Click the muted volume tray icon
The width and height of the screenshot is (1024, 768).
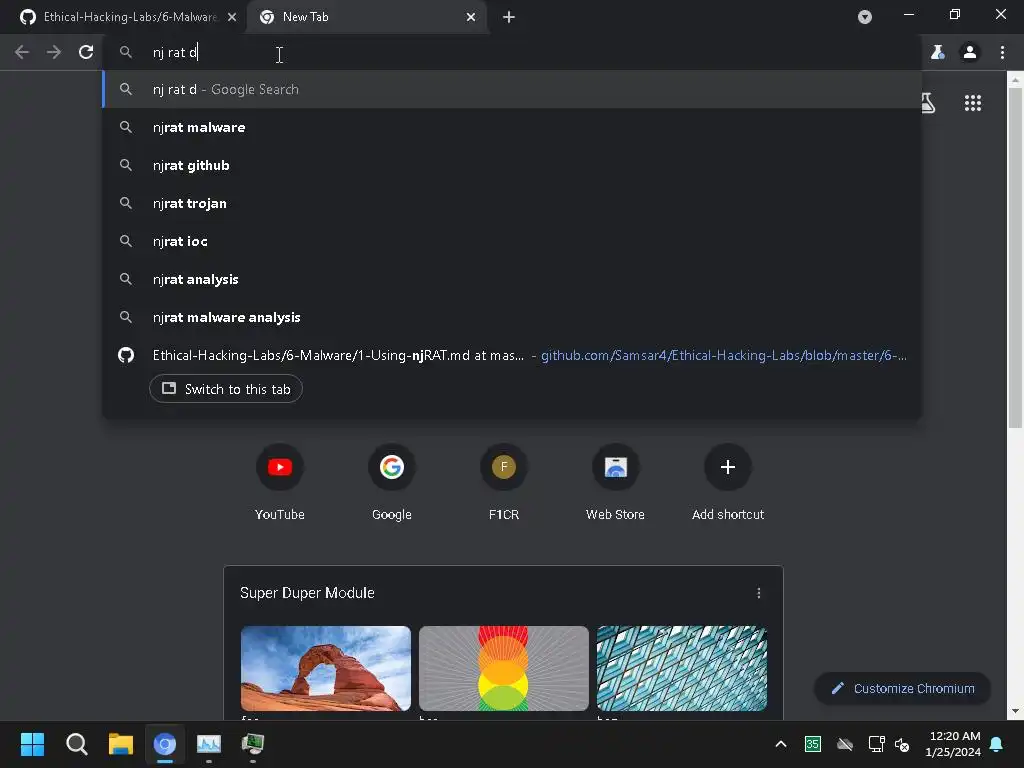tap(903, 744)
